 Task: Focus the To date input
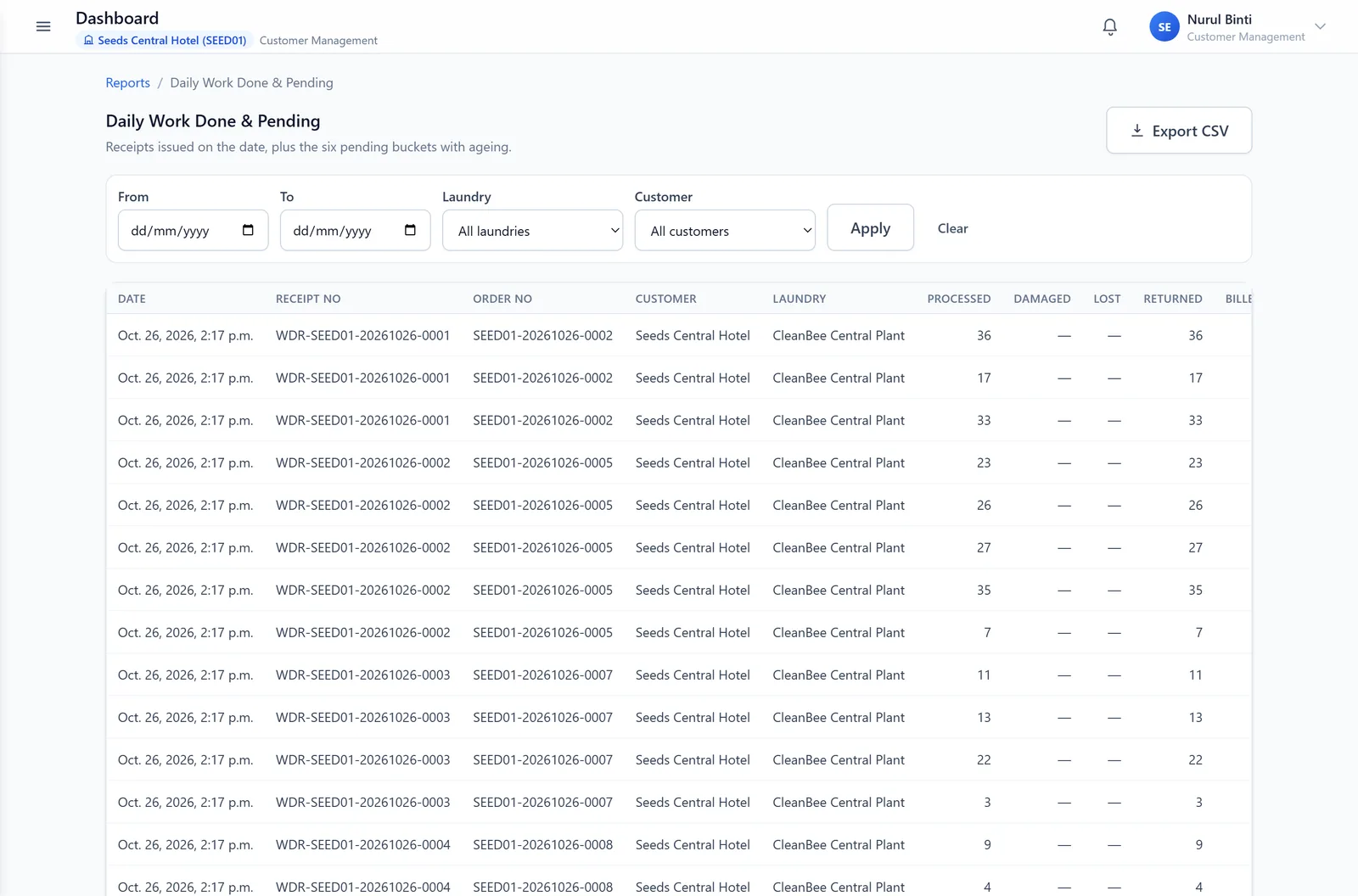tap(355, 231)
